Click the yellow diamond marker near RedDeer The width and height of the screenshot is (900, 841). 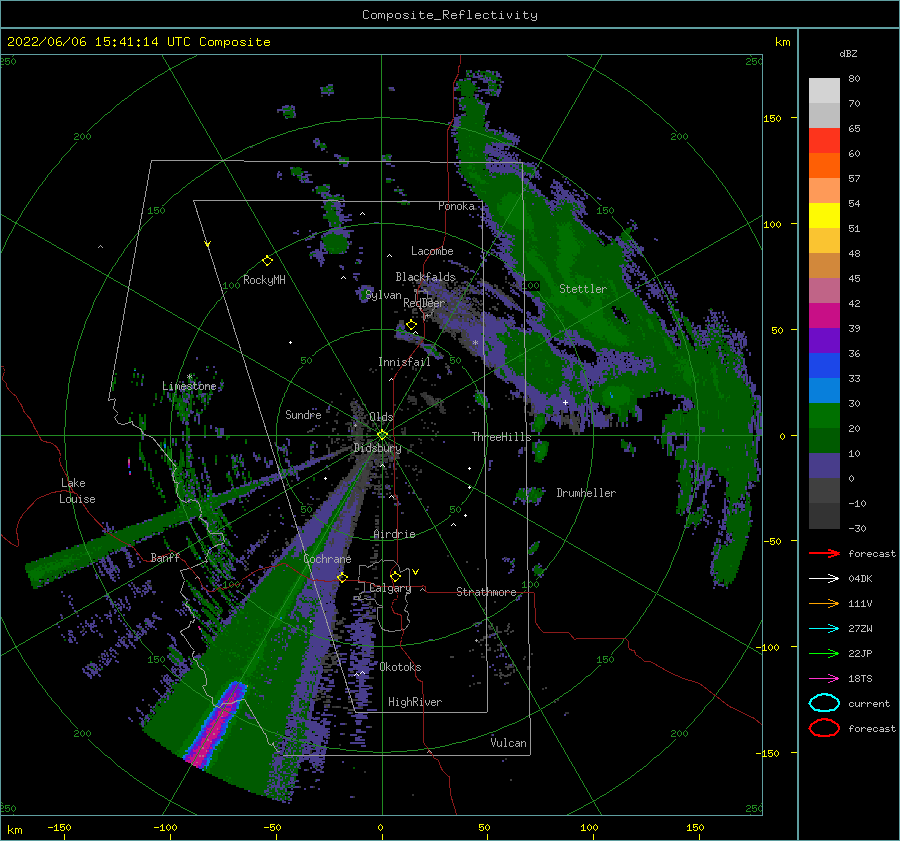coord(411,325)
